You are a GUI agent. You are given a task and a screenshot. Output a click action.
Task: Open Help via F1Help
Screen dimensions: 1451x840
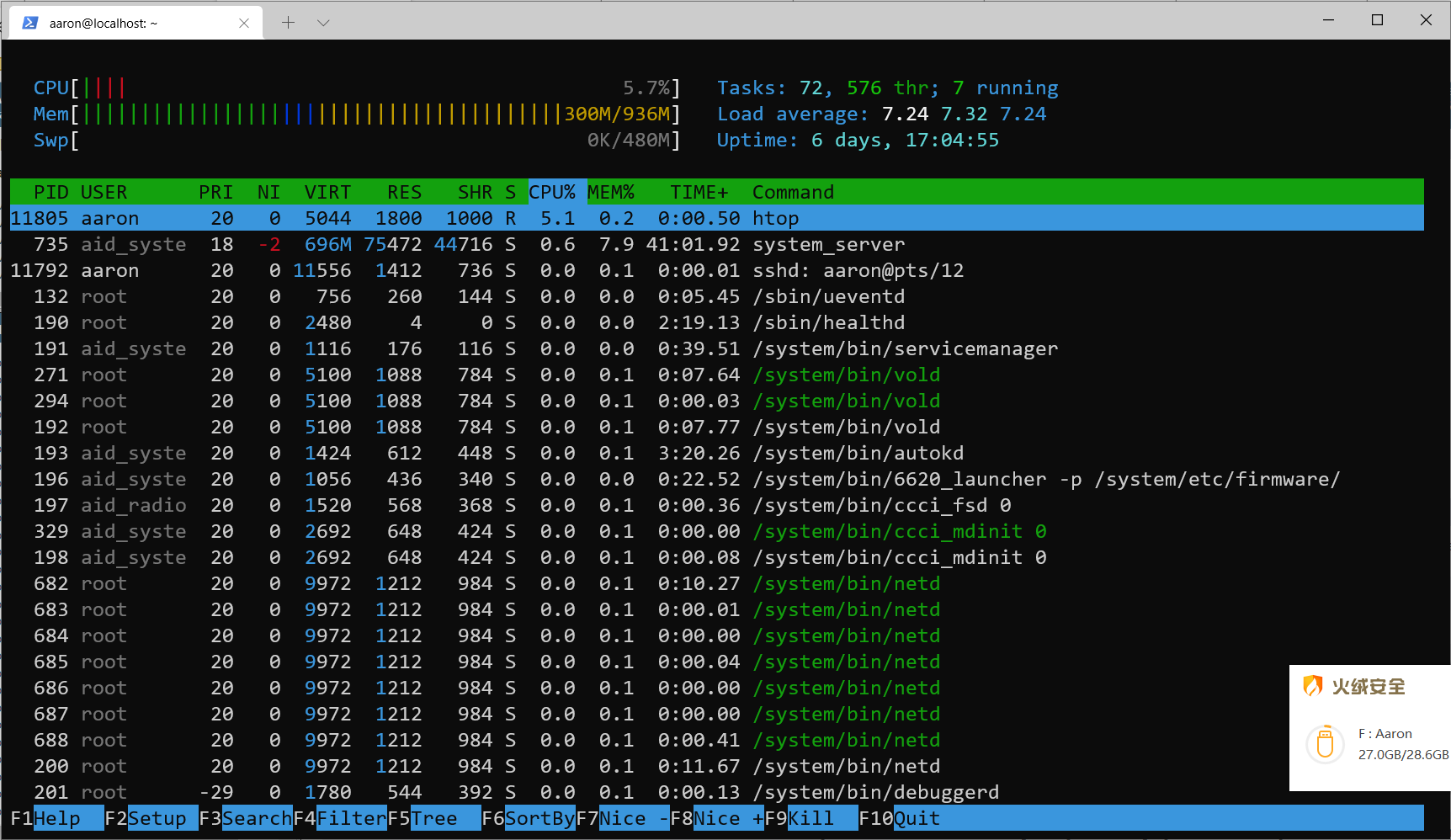(50, 817)
